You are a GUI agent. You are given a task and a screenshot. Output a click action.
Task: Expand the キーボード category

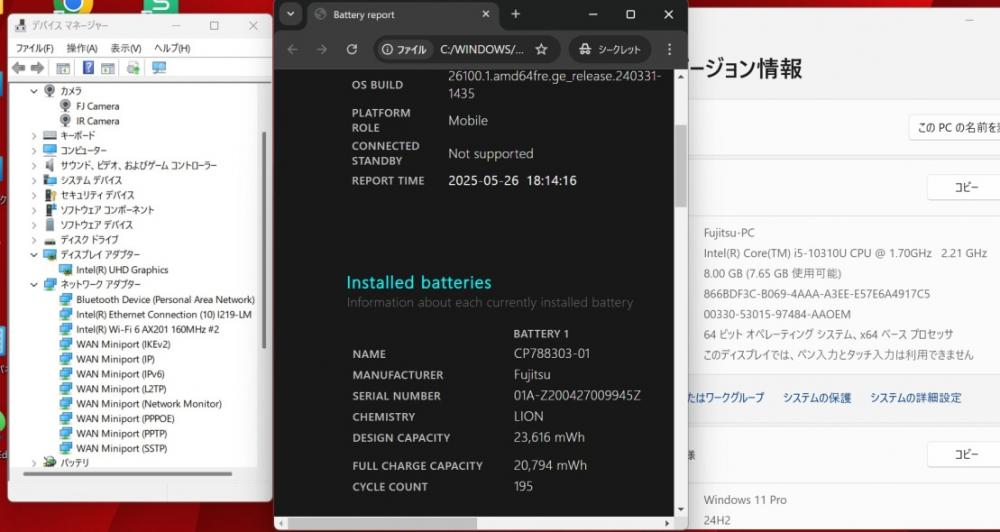click(x=34, y=135)
